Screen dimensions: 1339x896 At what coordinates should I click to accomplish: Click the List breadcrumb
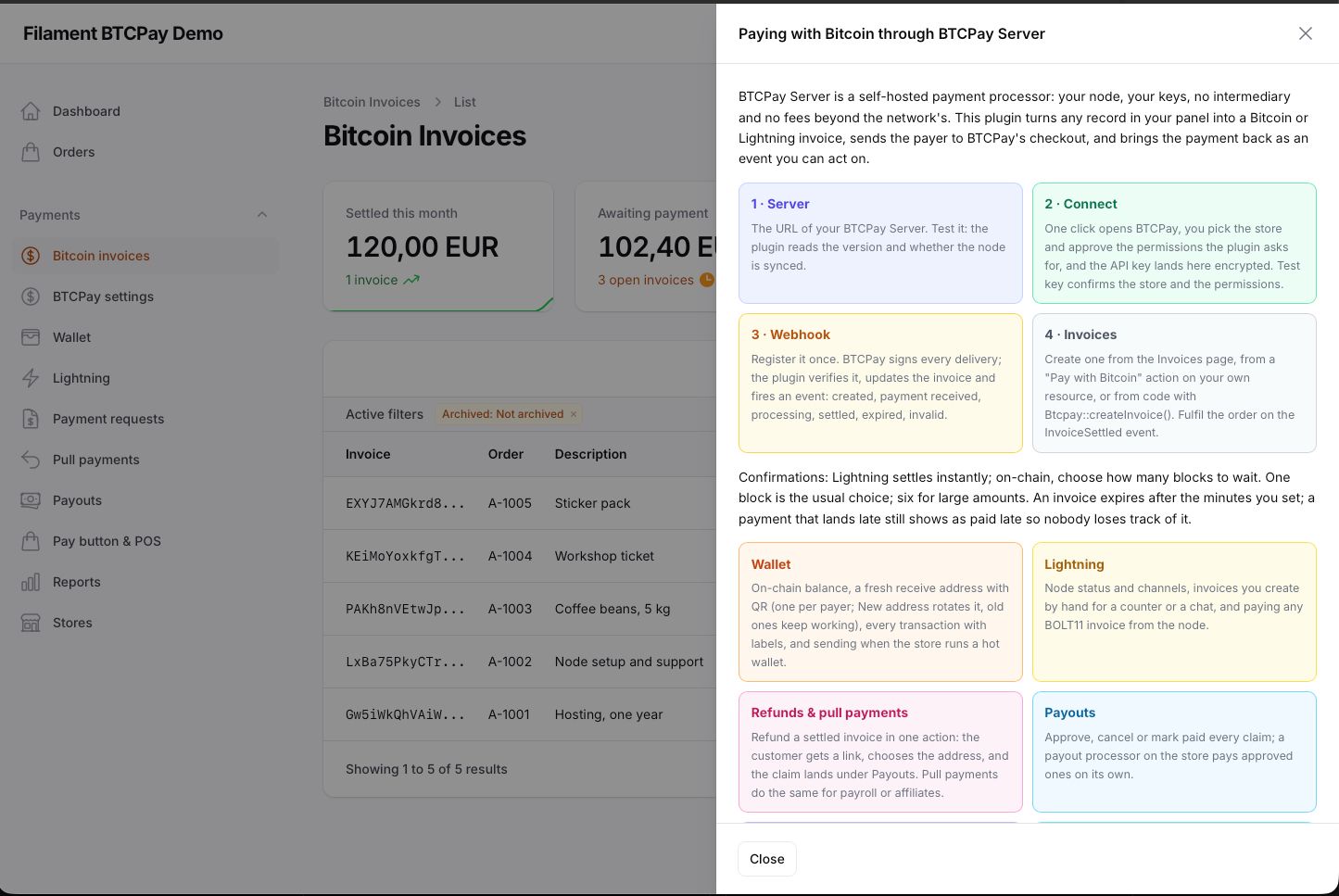[465, 102]
